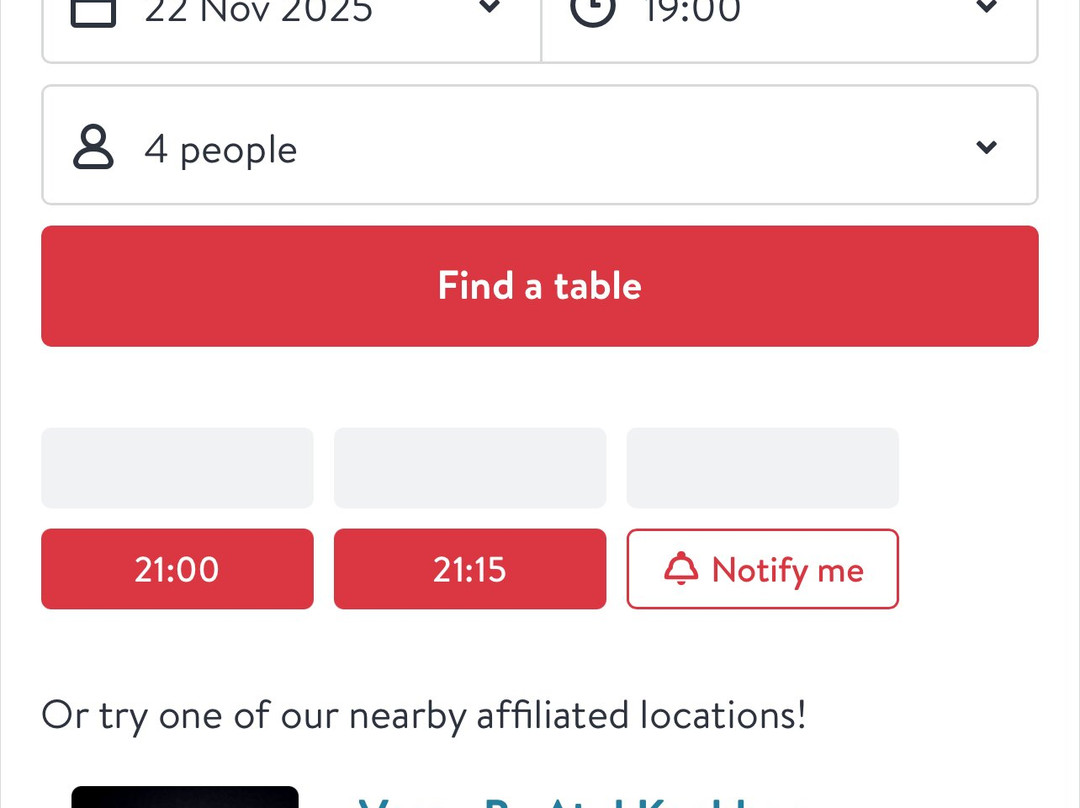This screenshot has height=808, width=1080.
Task: Click the third gray loading time slot
Action: [x=762, y=468]
